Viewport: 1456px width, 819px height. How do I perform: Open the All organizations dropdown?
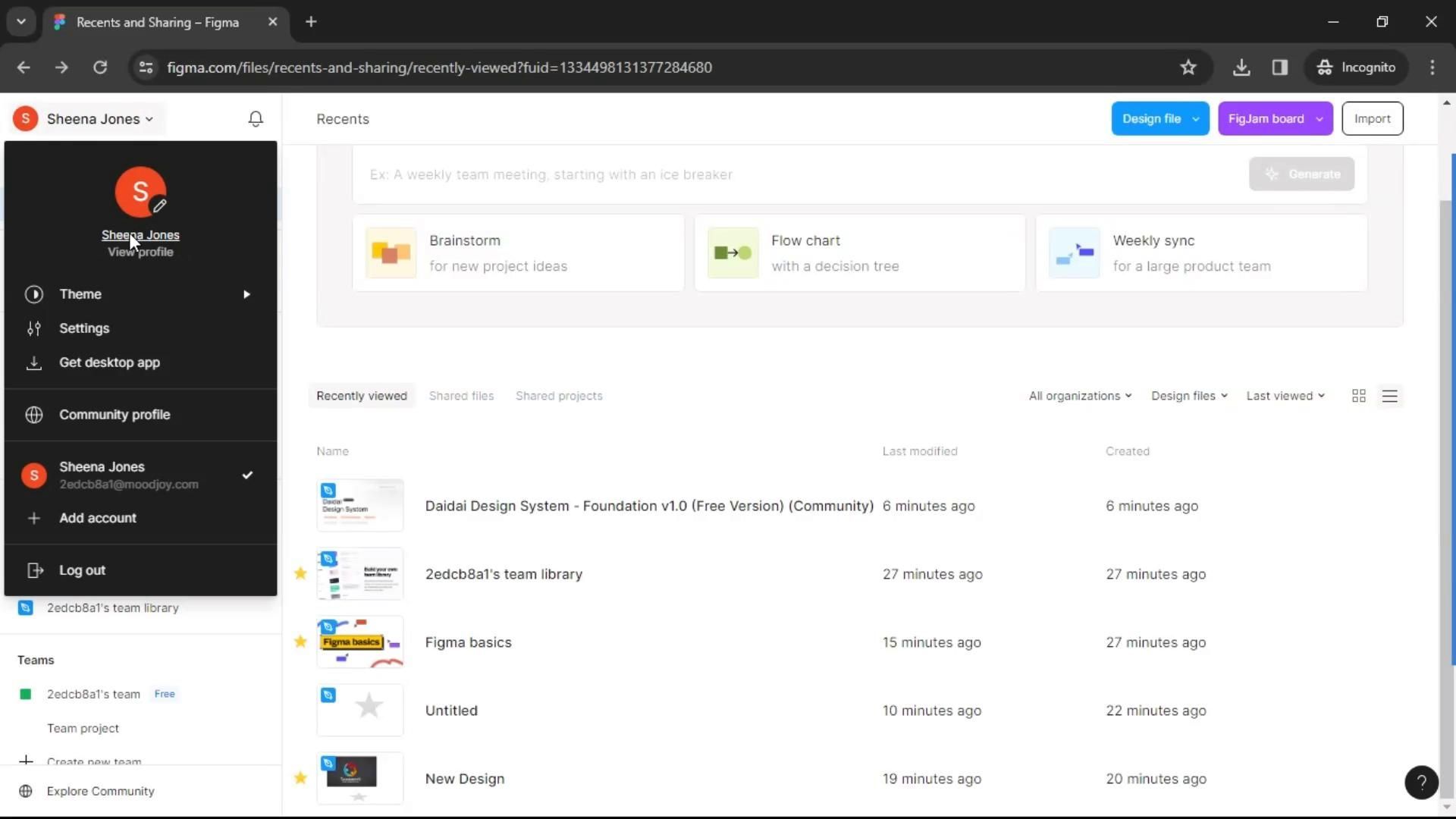coord(1080,396)
